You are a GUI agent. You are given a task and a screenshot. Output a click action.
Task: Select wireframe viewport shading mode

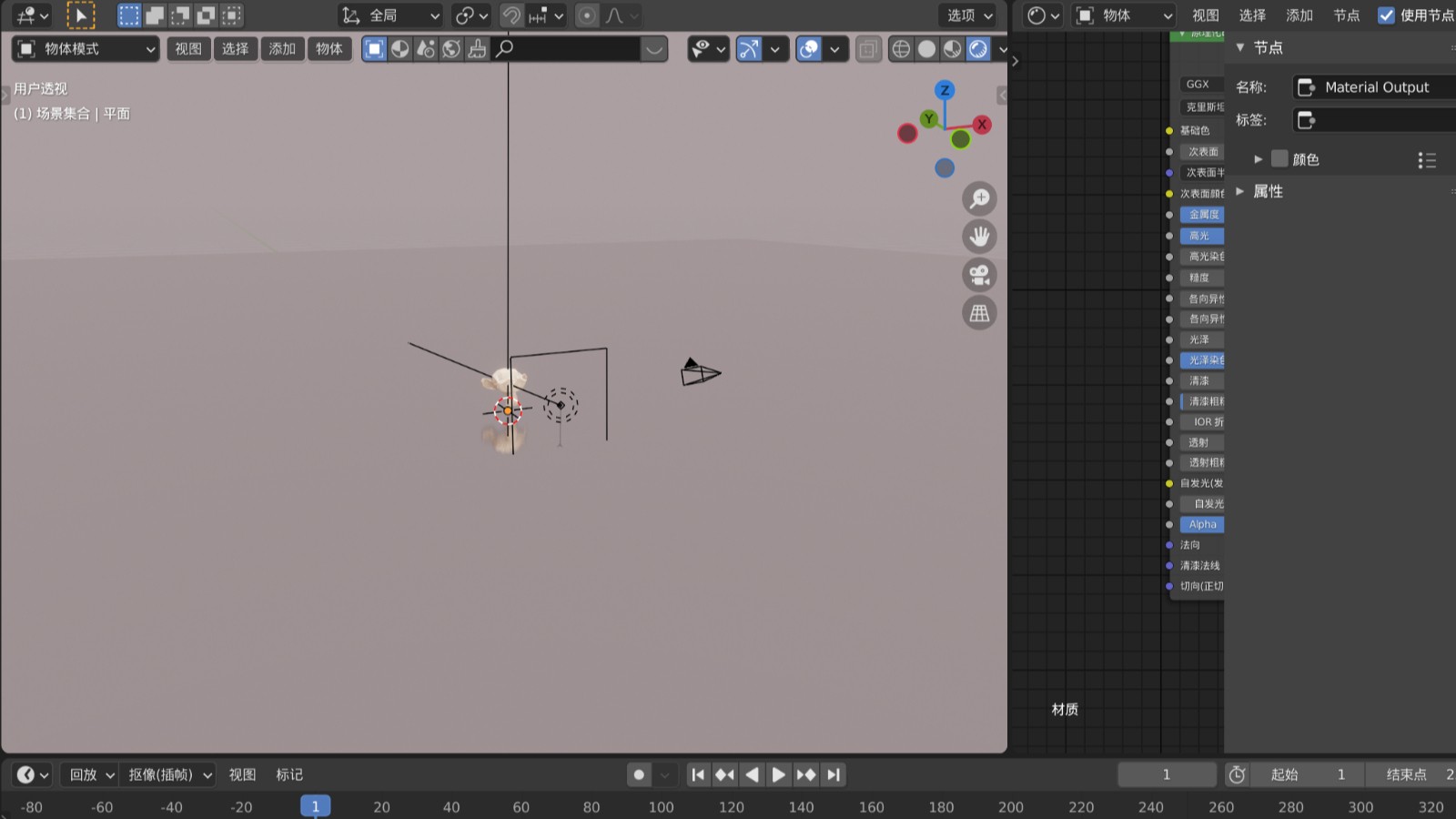901,49
